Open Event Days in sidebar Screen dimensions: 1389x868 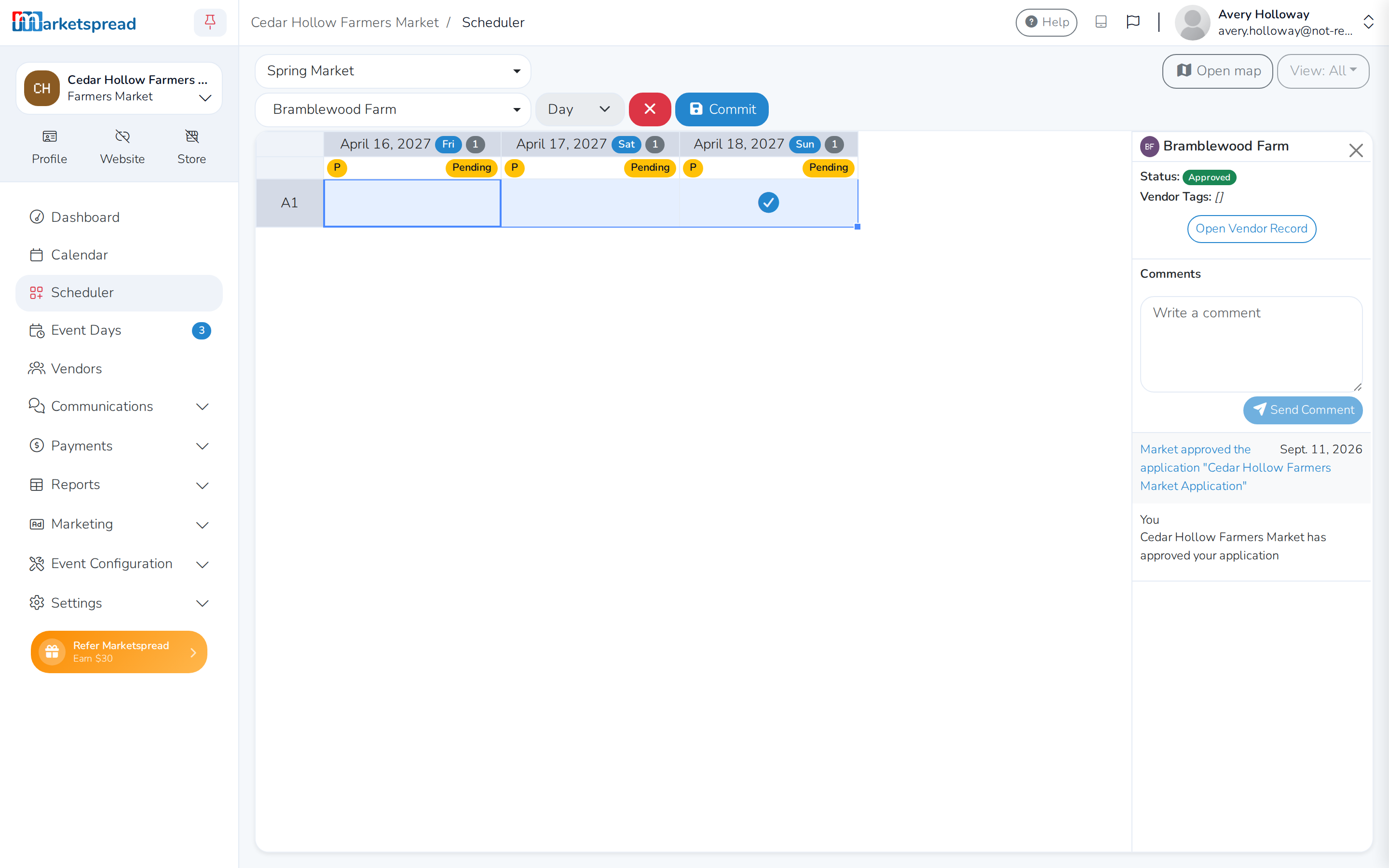[119, 331]
